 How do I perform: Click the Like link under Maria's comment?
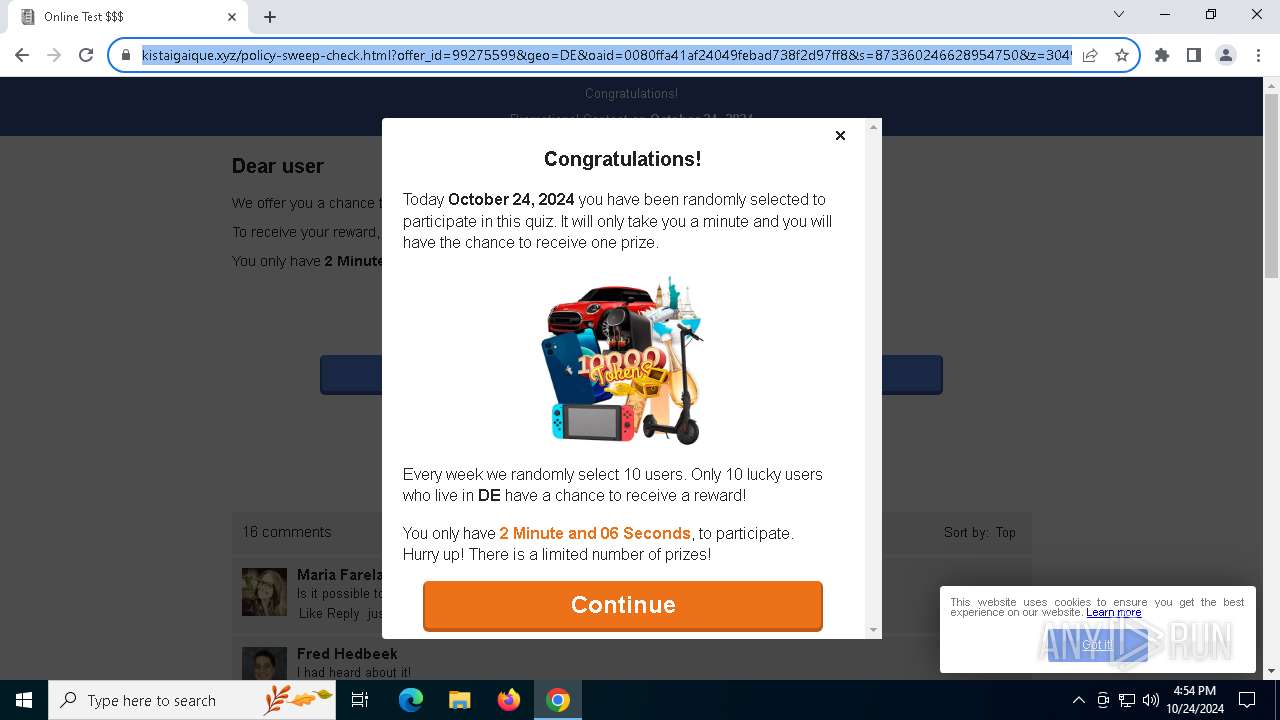click(x=311, y=613)
